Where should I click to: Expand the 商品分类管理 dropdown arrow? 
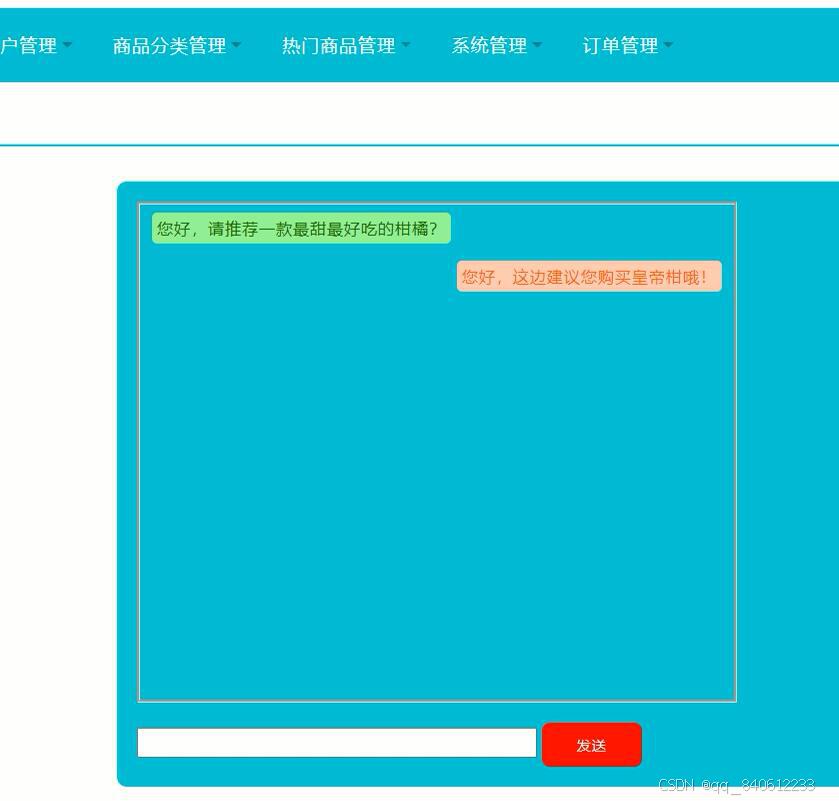coord(237,46)
